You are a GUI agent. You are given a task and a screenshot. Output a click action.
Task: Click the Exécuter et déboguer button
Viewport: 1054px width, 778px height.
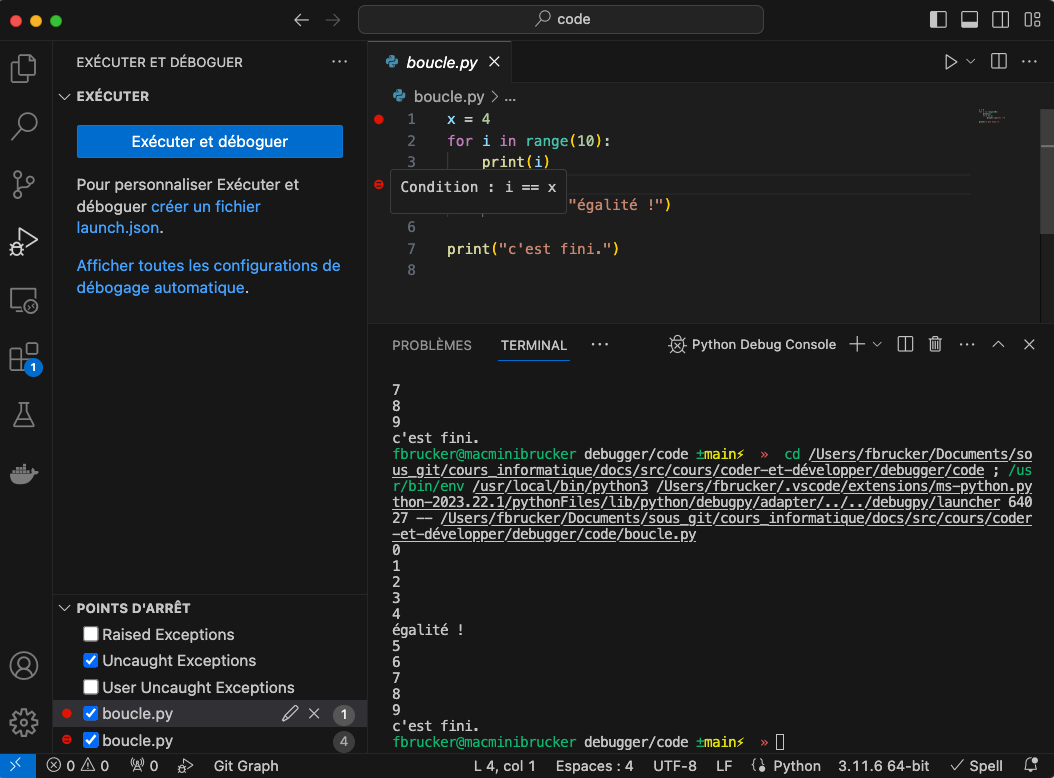(x=209, y=141)
